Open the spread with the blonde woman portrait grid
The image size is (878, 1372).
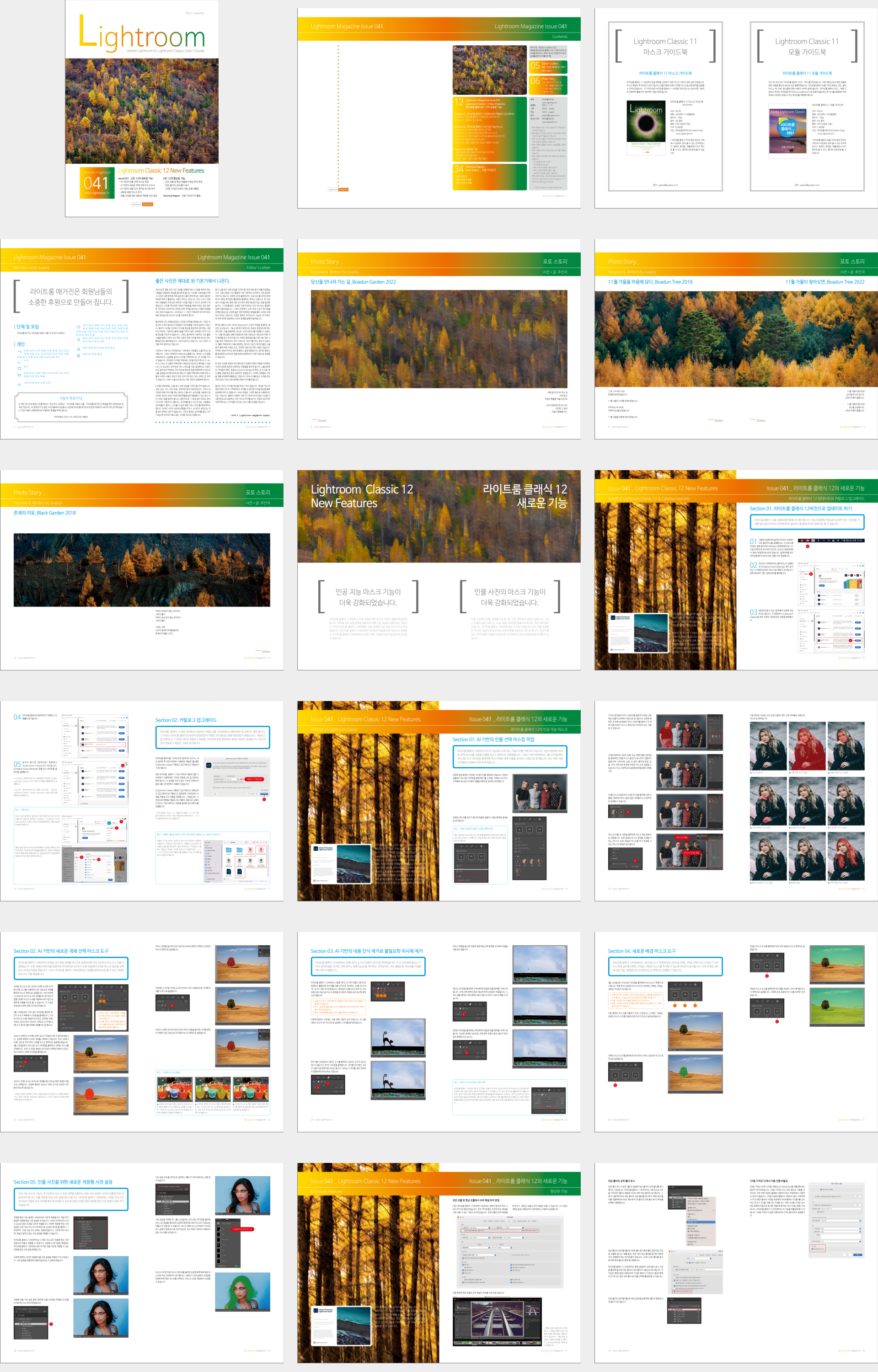(x=736, y=801)
